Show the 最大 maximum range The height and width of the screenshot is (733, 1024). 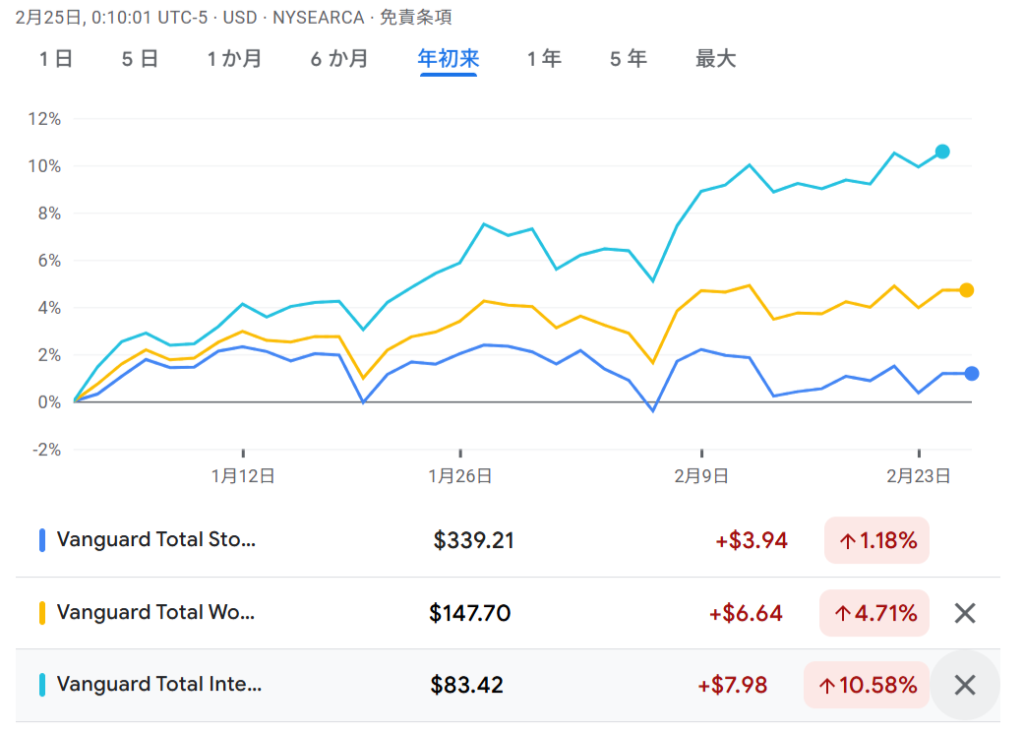point(715,59)
